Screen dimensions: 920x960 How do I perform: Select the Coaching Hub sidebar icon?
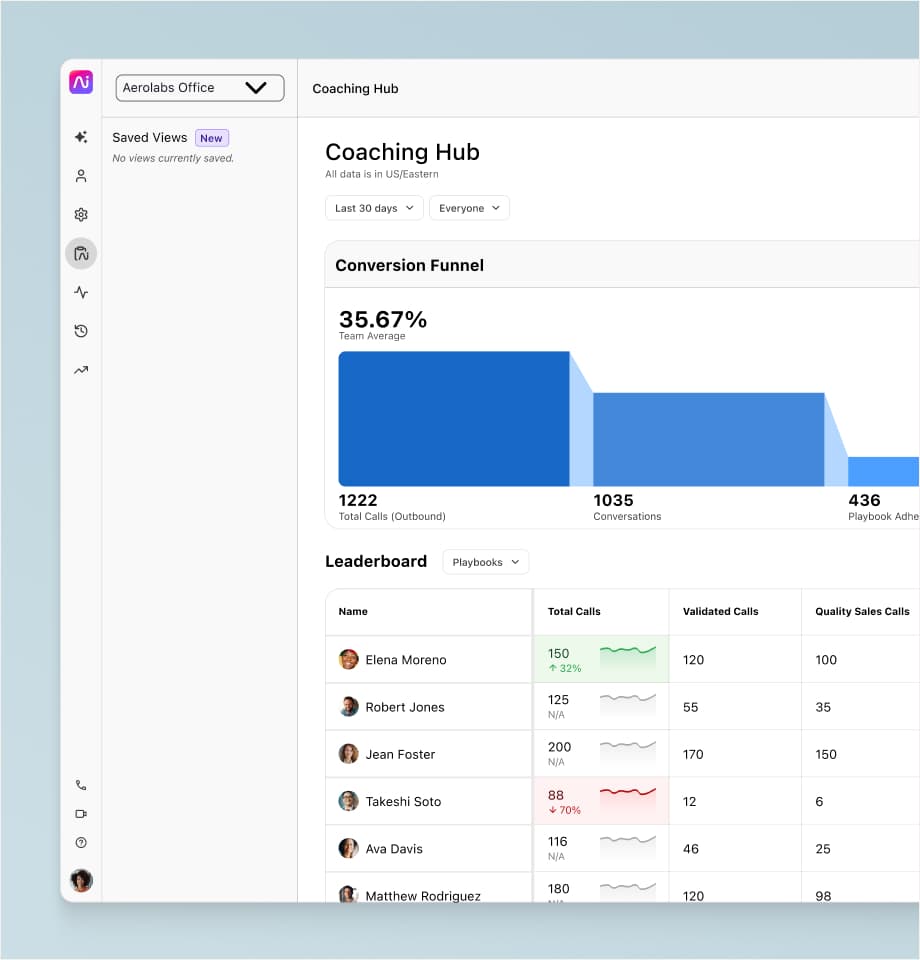(81, 254)
